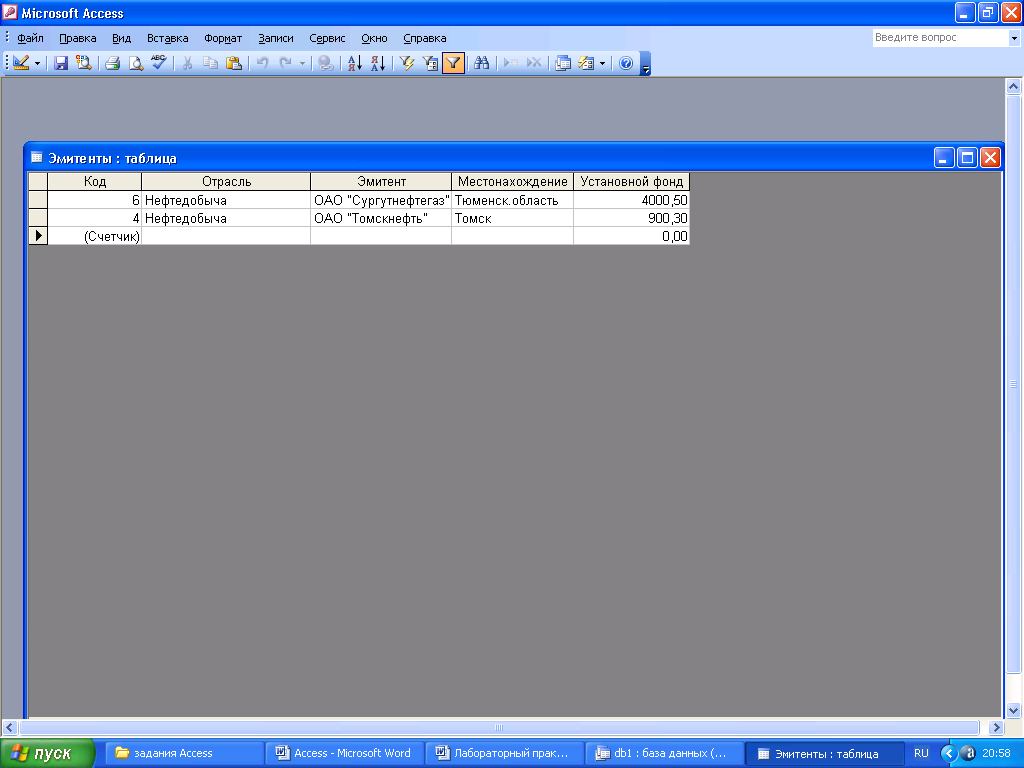Click the Cut scissors icon

tap(187, 63)
